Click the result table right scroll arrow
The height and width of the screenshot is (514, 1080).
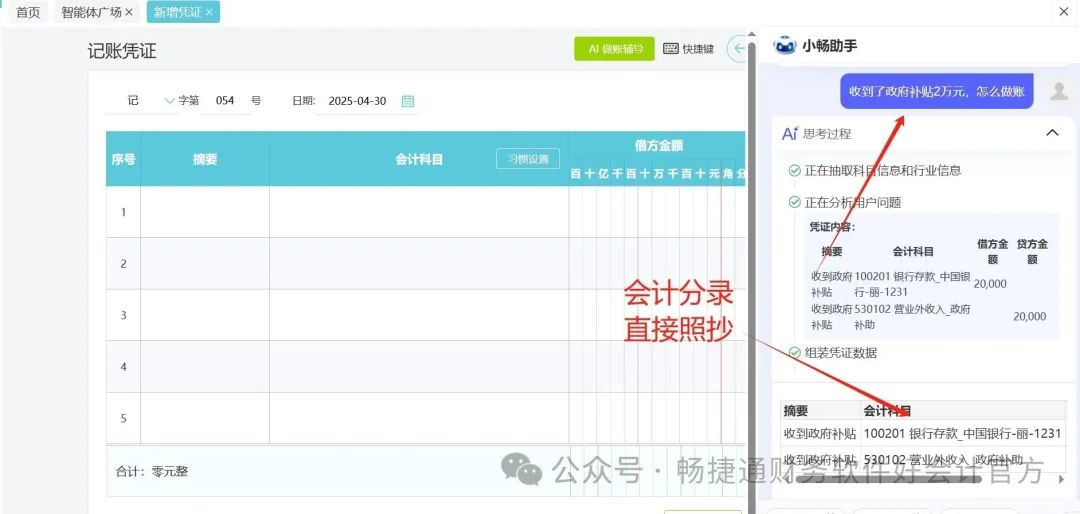coord(1061,479)
